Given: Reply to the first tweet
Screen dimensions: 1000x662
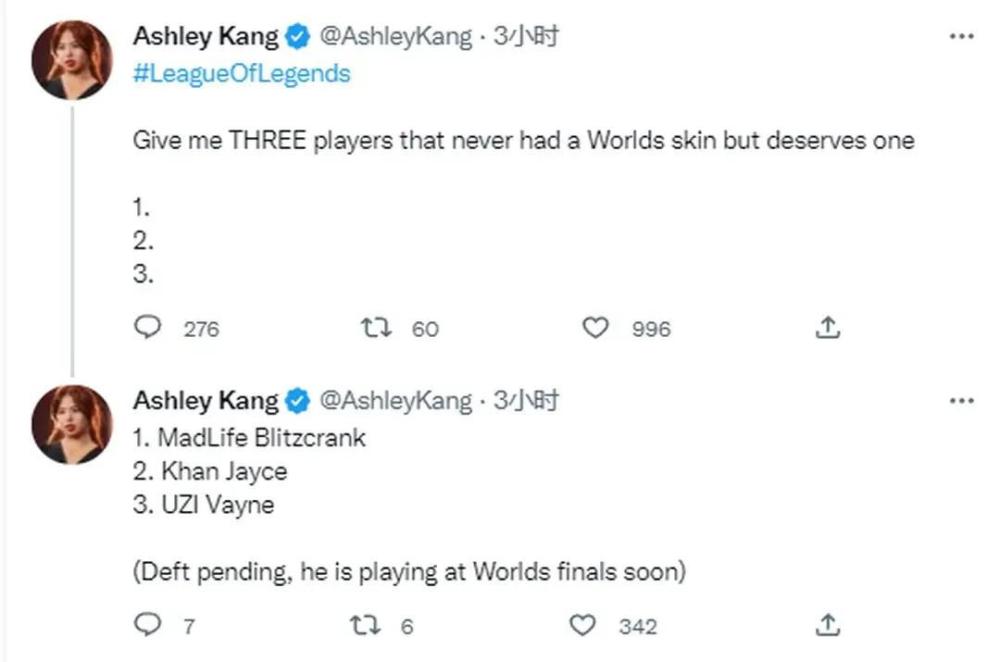Looking at the screenshot, I should pos(149,328).
